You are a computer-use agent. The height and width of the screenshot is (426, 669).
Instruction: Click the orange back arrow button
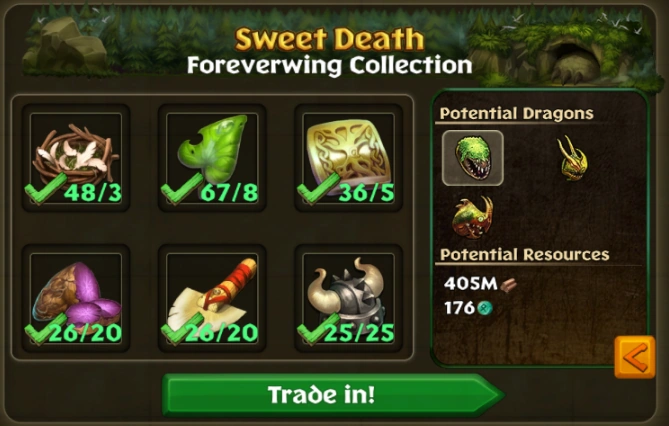[x=635, y=357]
